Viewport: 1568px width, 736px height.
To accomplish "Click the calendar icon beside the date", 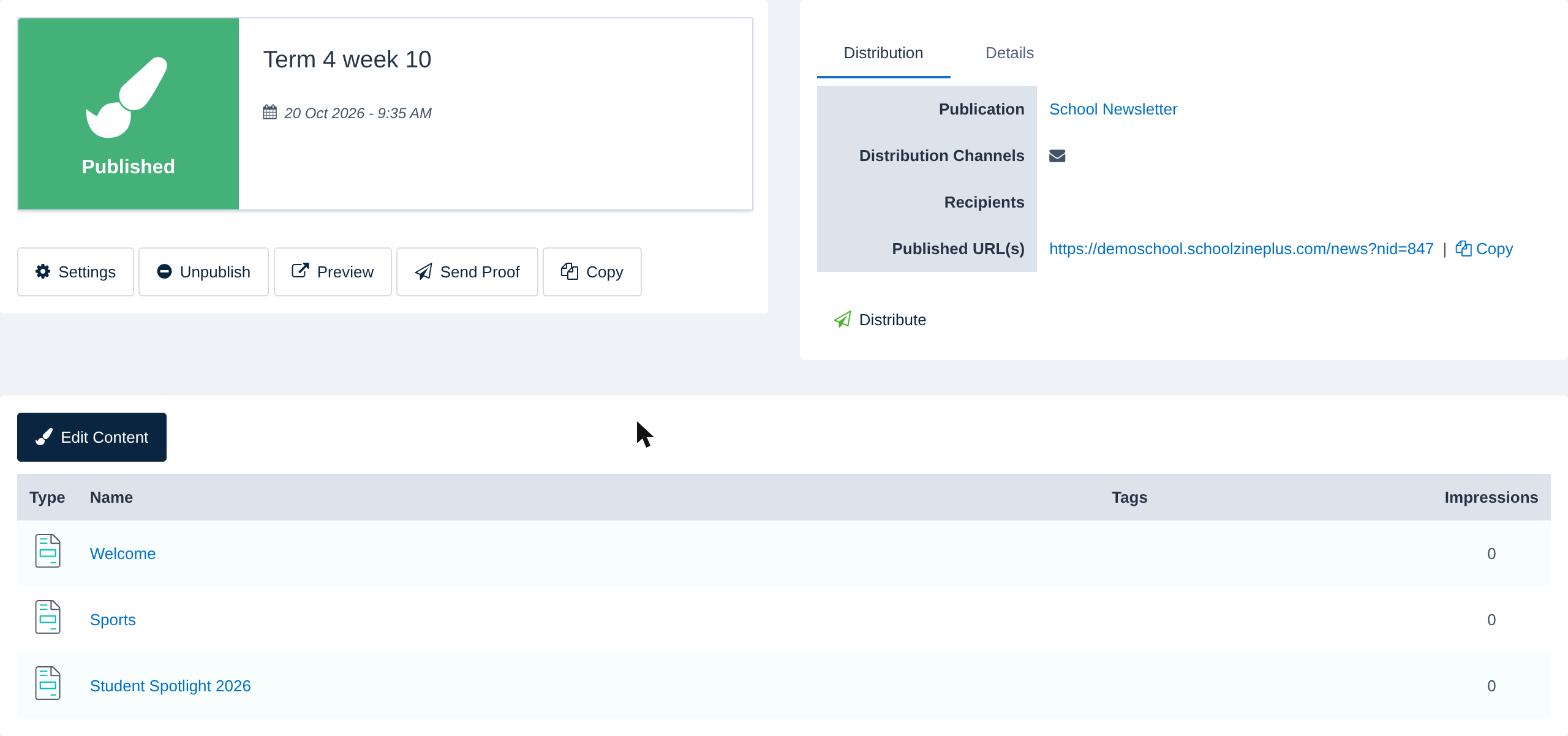I will 270,112.
